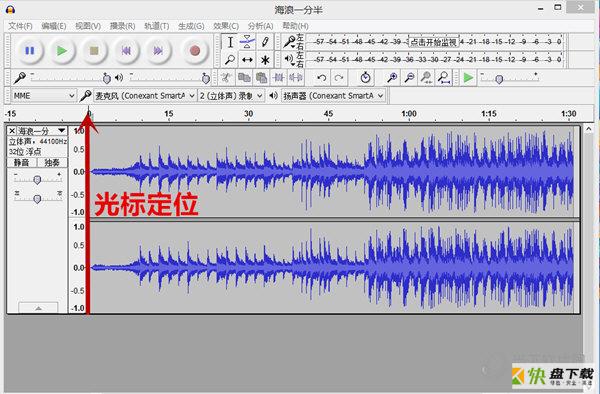Open the 生成(G) menu
Image resolution: width=600 pixels, height=394 pixels.
(x=191, y=26)
